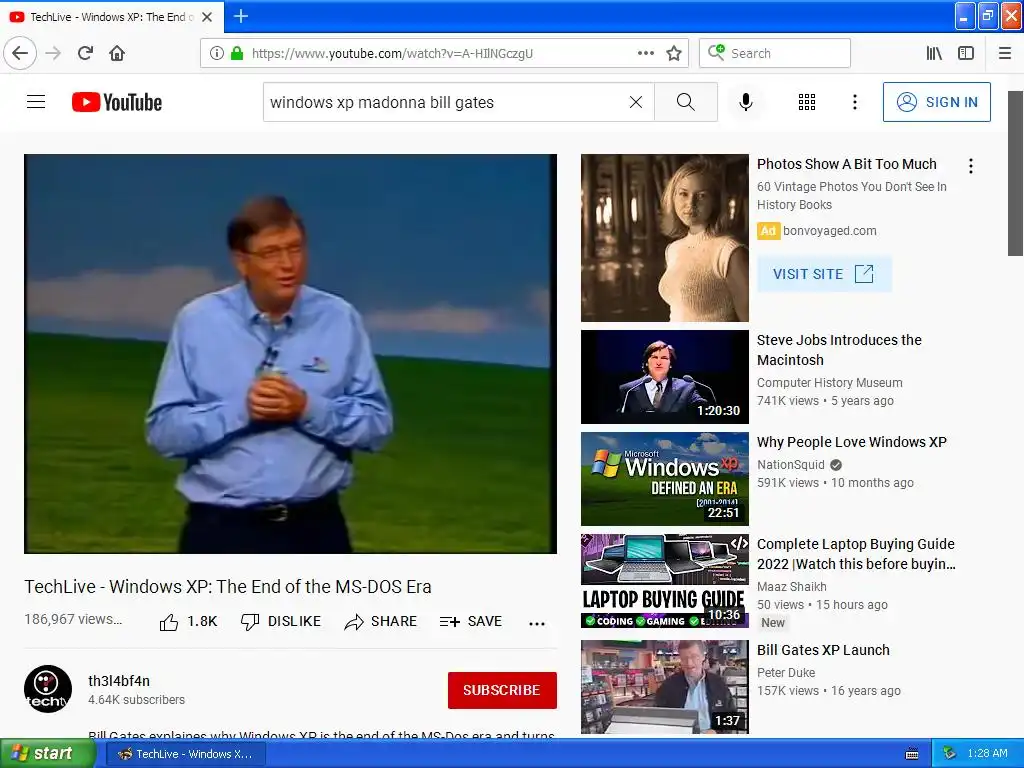Viewport: 1024px width, 768px height.
Task: Select the TechLive browser tab
Action: (x=112, y=16)
